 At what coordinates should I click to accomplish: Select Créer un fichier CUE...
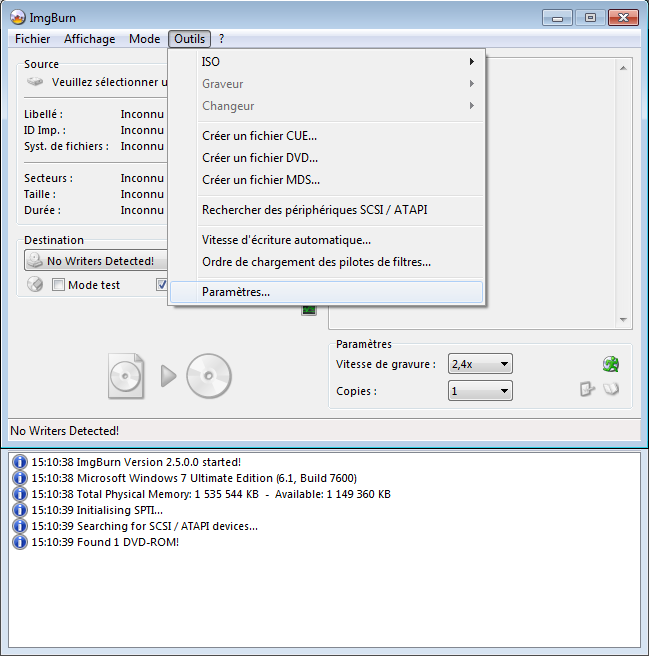tap(326, 136)
